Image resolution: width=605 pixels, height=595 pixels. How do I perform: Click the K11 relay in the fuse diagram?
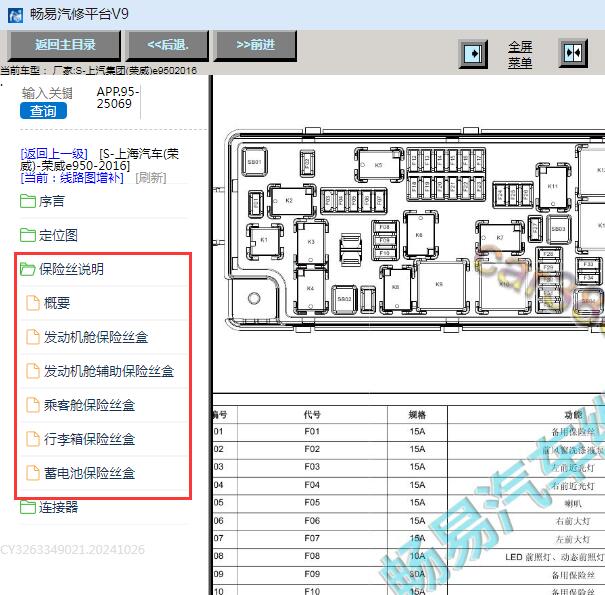tap(553, 186)
